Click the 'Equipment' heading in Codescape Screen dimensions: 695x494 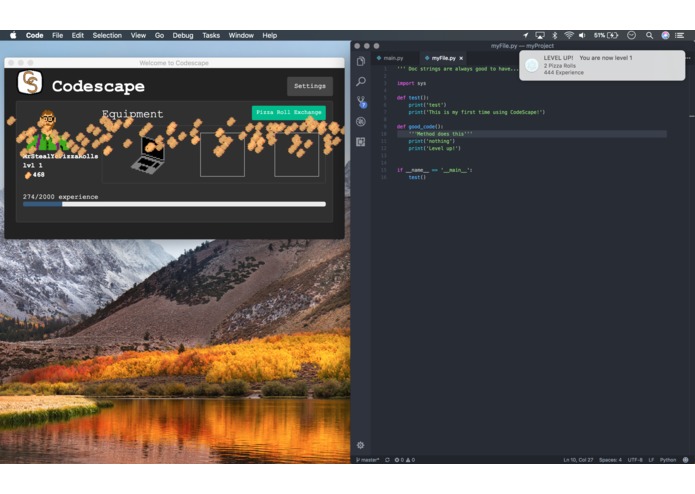[133, 114]
